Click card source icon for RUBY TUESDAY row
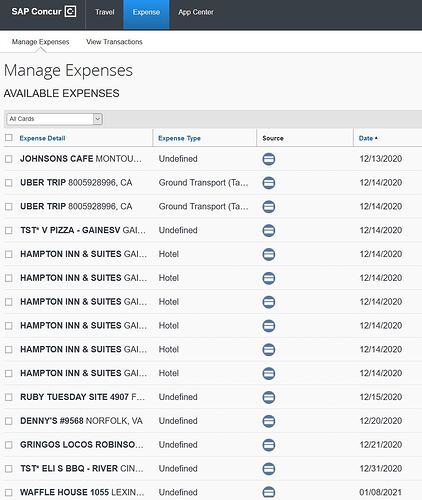The image size is (422, 500). coord(269,397)
